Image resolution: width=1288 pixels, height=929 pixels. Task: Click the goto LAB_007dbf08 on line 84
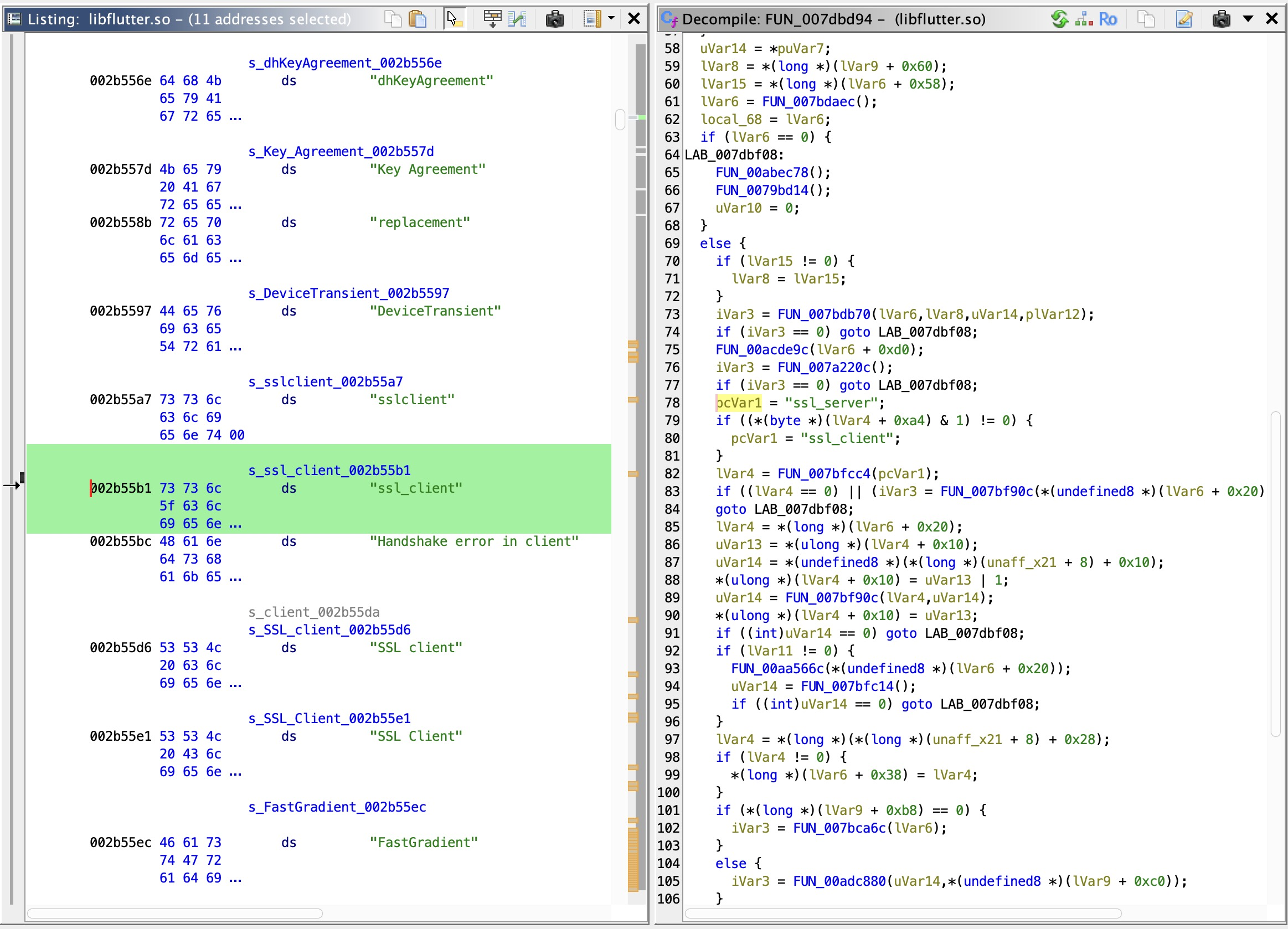click(784, 509)
